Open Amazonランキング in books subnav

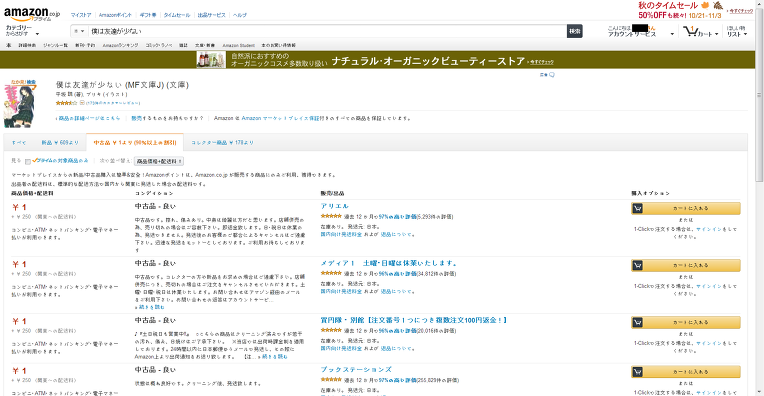click(120, 45)
